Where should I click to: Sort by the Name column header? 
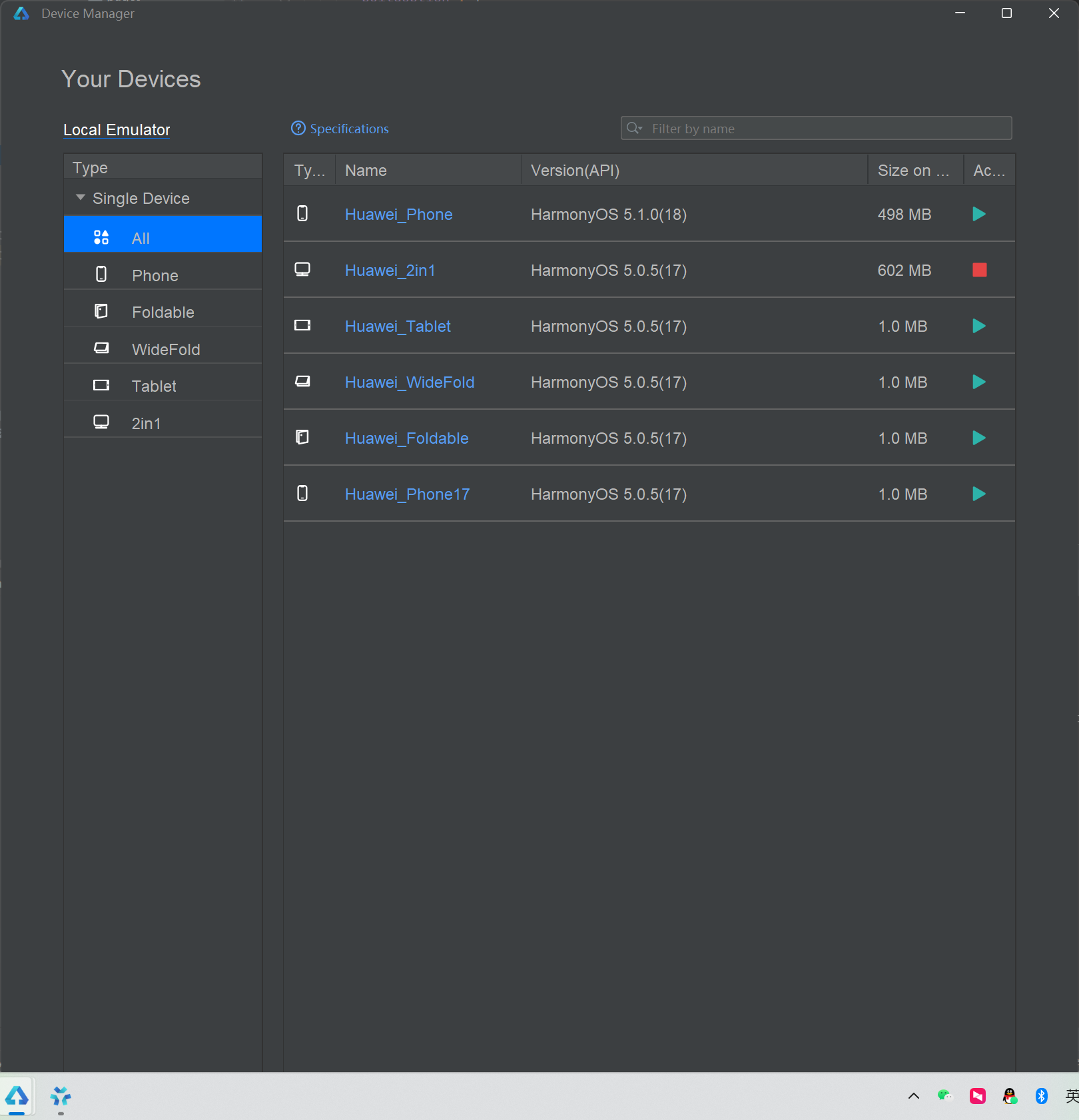(x=428, y=171)
